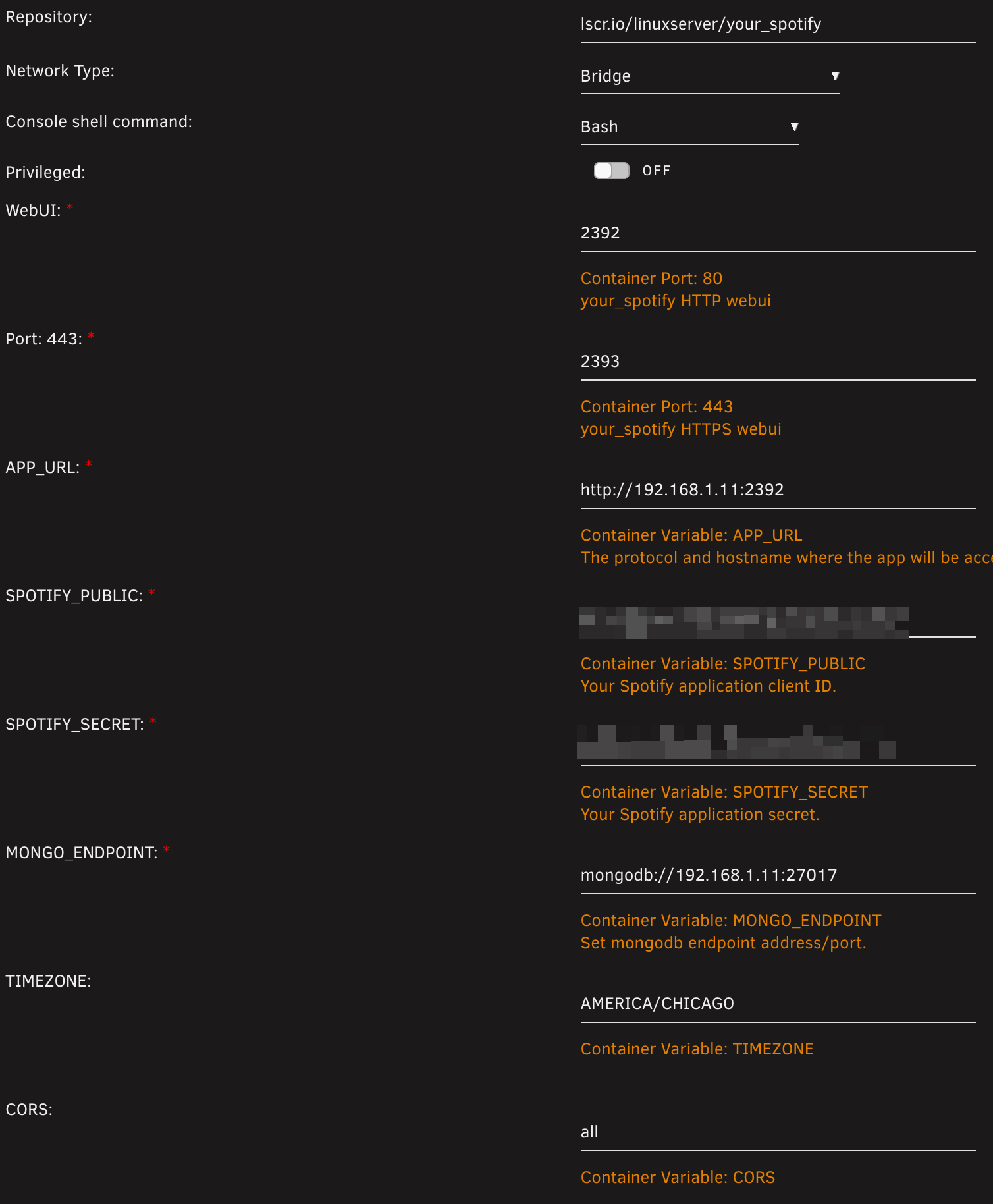Click the "Port: 443:" label
The image size is (993, 1204).
pyautogui.click(x=44, y=339)
